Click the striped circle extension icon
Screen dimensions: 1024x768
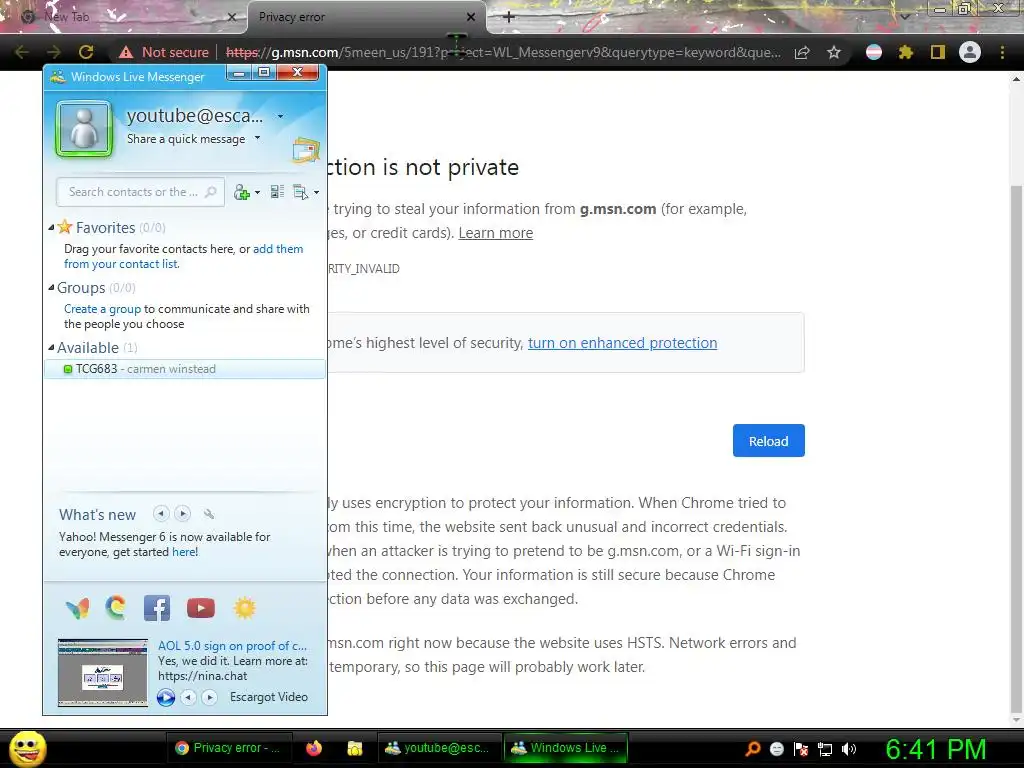[874, 52]
